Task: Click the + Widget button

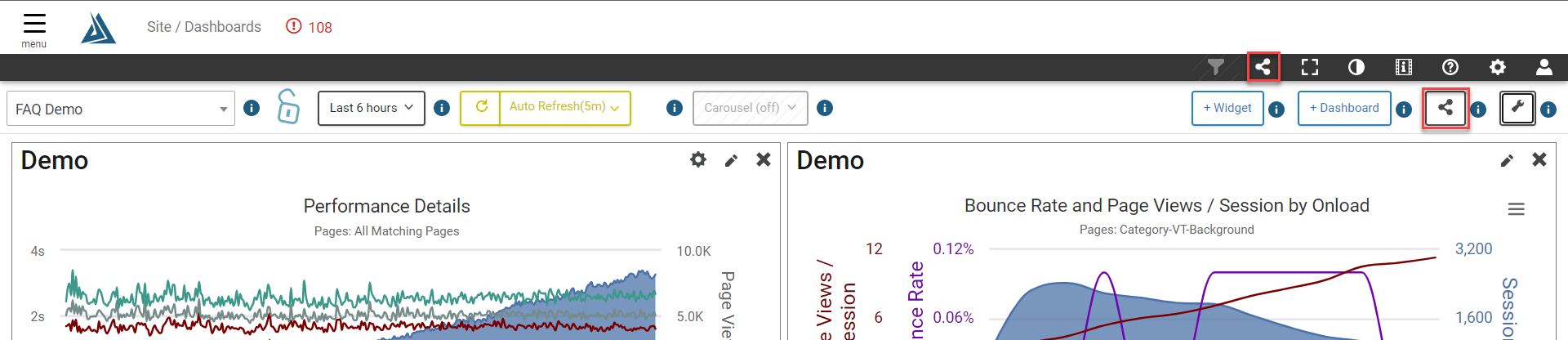Action: coord(1227,108)
